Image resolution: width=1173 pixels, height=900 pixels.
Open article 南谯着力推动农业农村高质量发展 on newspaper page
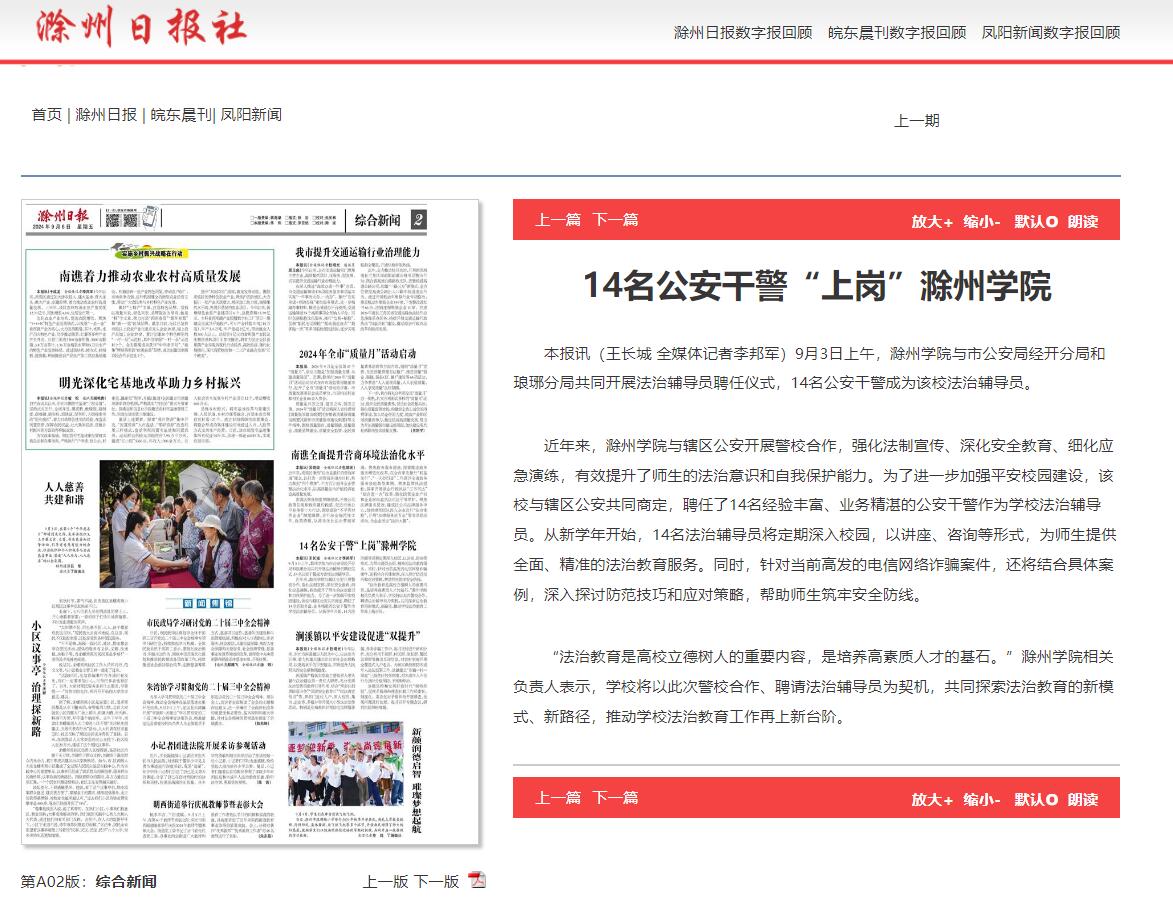point(150,276)
